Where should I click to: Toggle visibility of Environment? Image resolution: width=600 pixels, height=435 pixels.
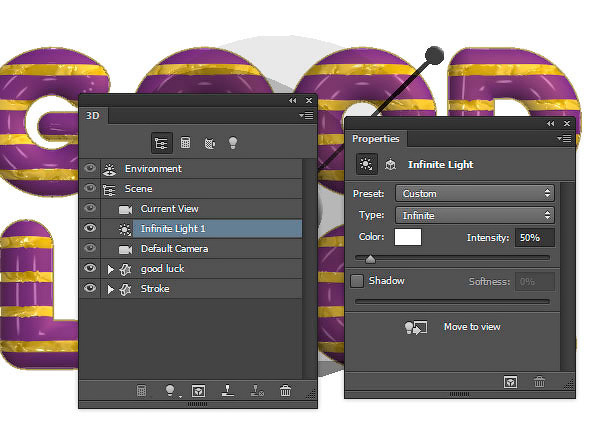point(90,168)
